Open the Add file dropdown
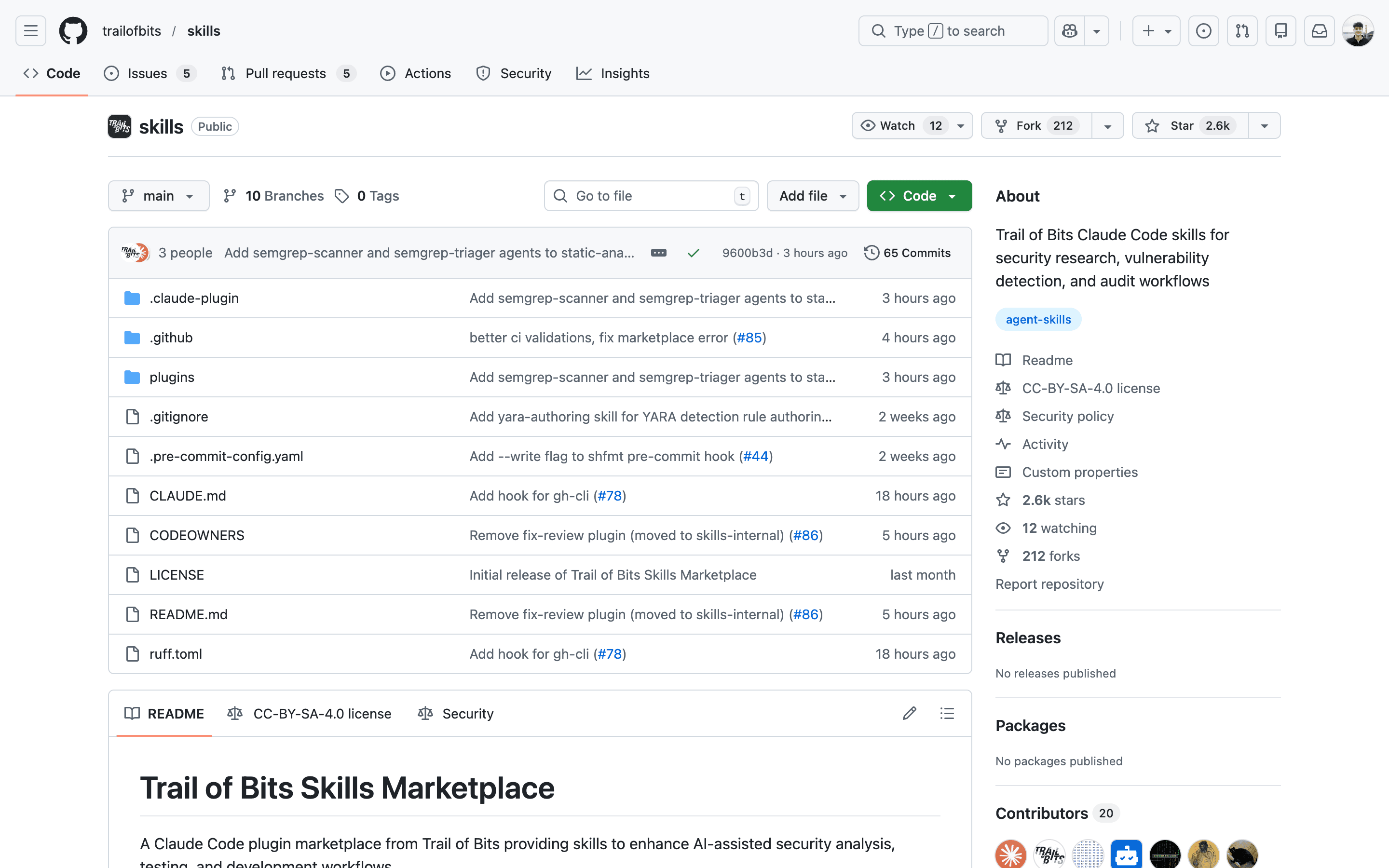This screenshot has width=1389, height=868. click(812, 196)
